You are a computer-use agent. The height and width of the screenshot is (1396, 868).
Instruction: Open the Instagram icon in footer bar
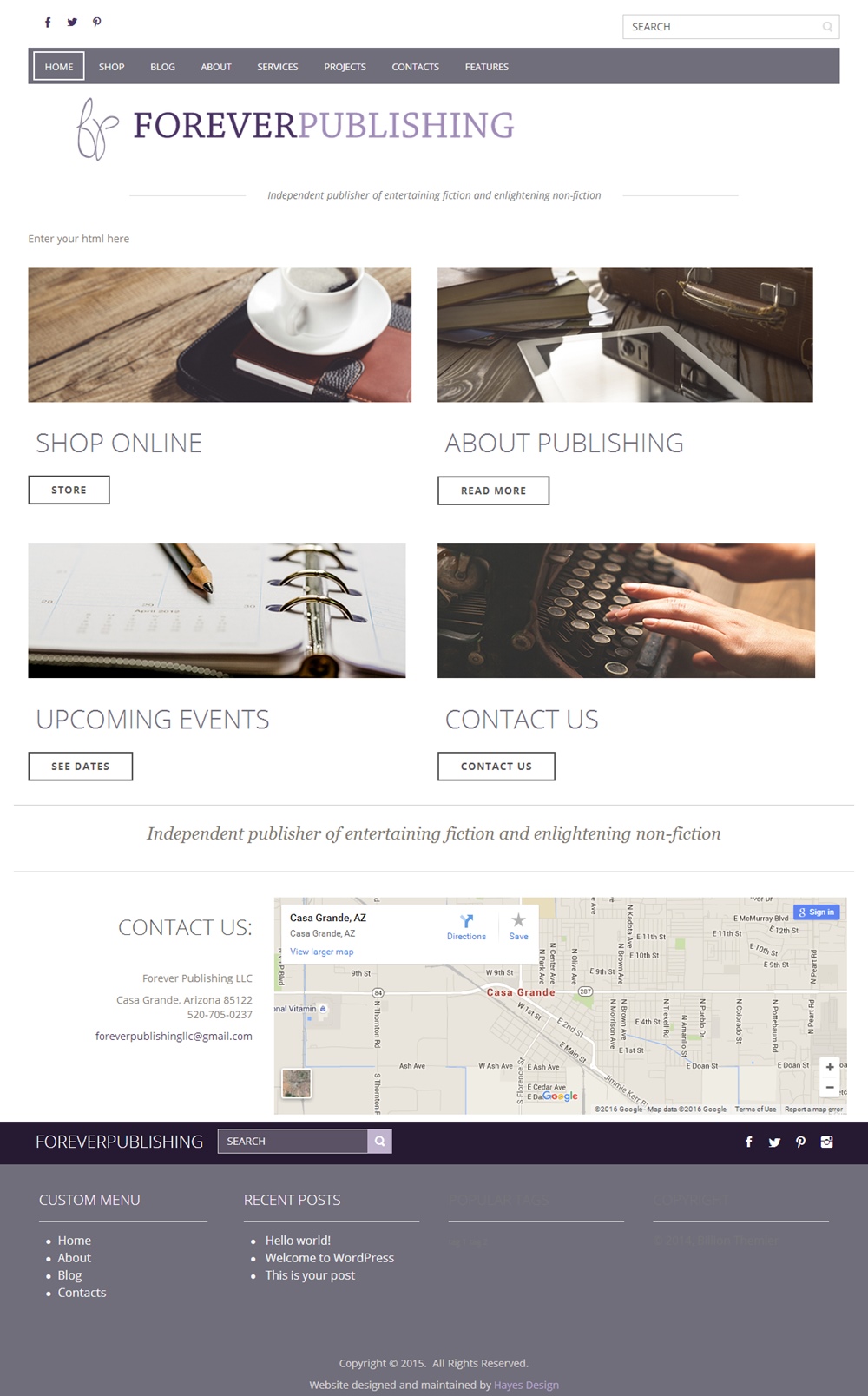826,1142
